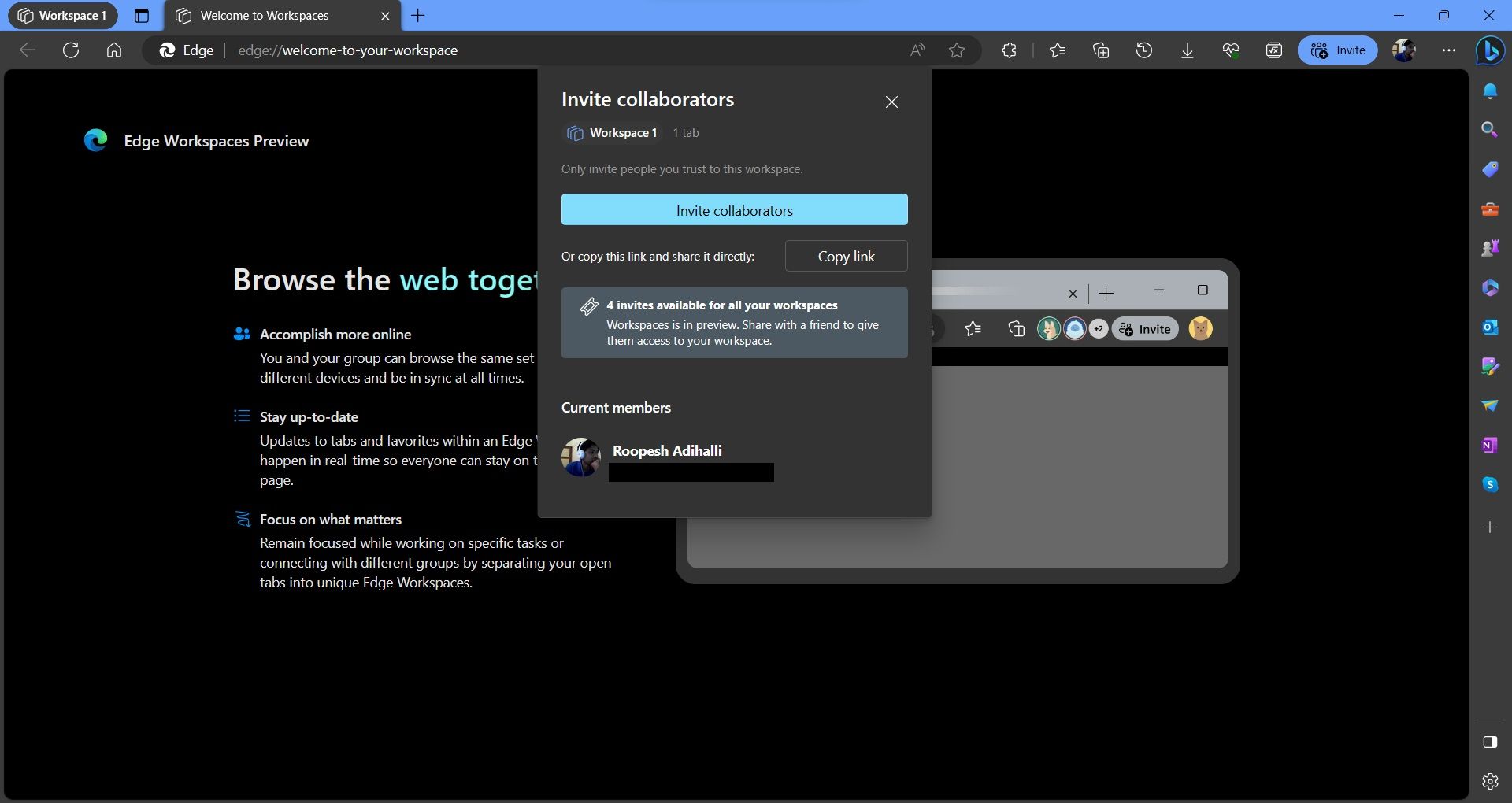This screenshot has width=1512, height=803.
Task: Launch Skype from the sidebar
Action: [1489, 483]
